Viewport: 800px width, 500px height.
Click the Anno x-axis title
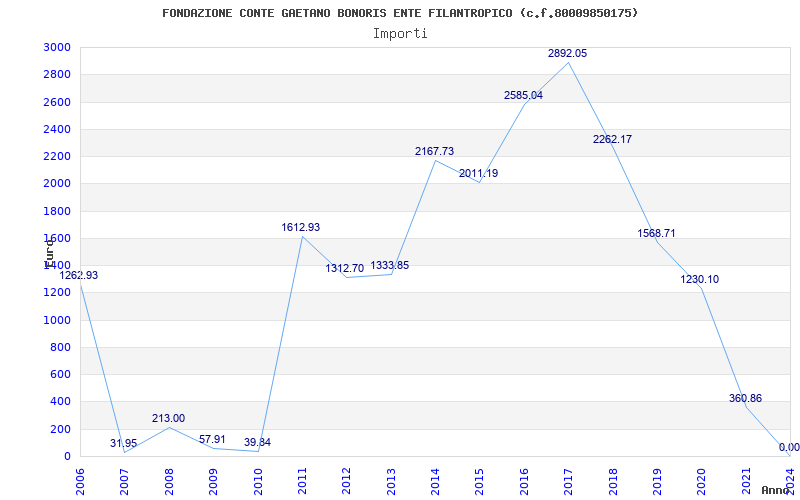point(775,490)
